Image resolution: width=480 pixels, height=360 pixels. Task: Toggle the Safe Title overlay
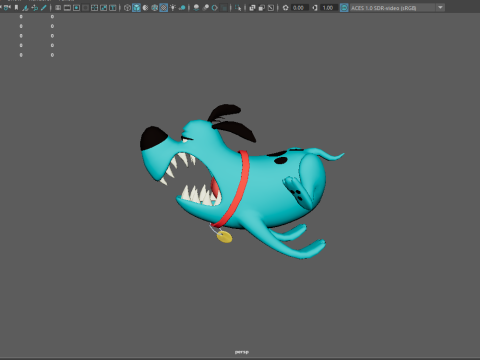pos(113,8)
